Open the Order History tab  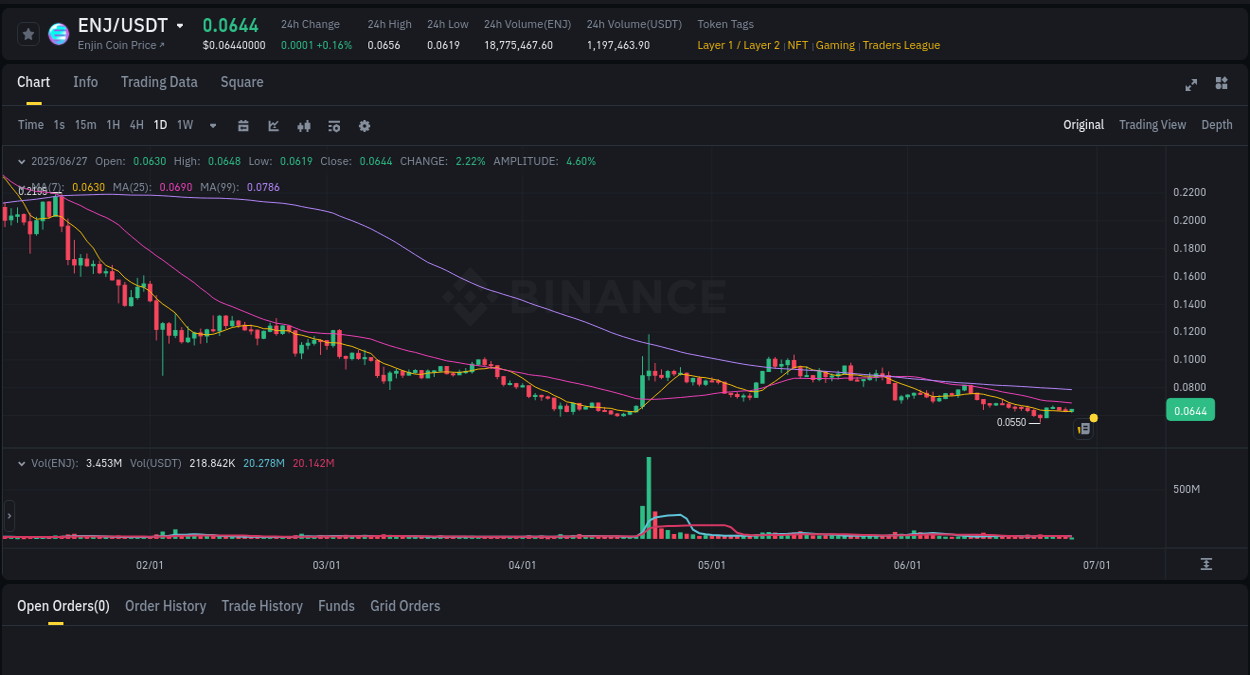pyautogui.click(x=165, y=606)
